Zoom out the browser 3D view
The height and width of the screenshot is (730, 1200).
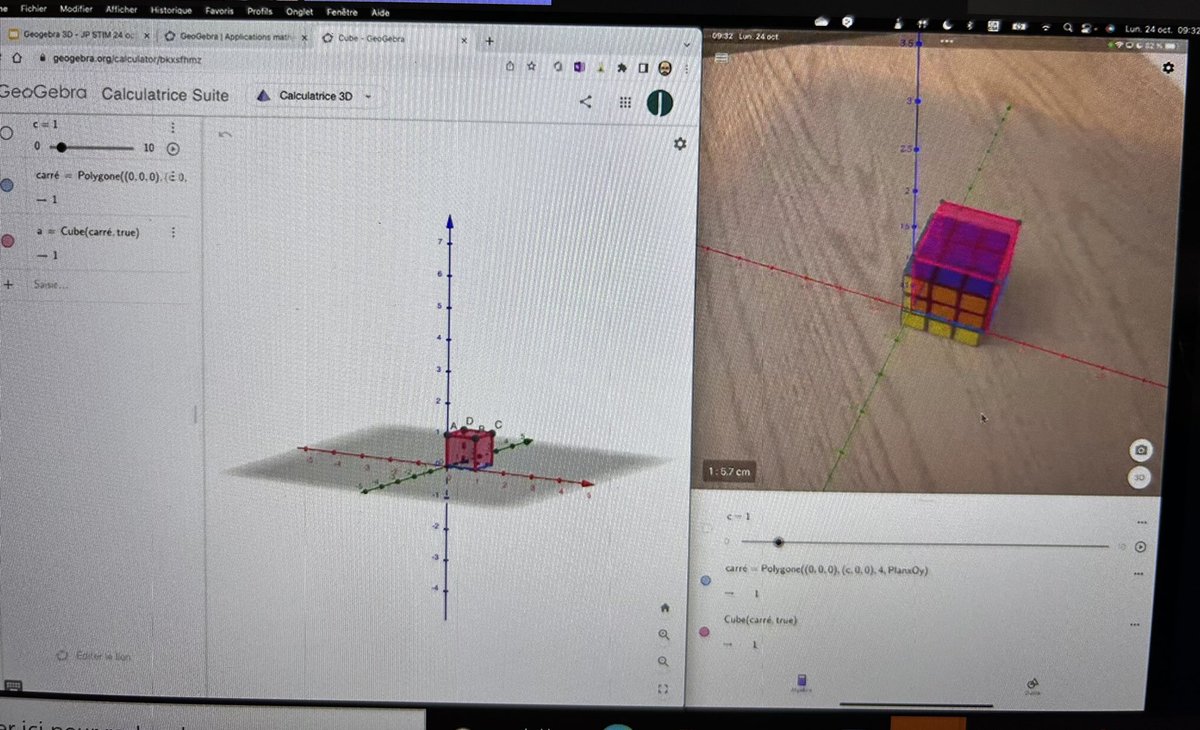click(x=664, y=662)
